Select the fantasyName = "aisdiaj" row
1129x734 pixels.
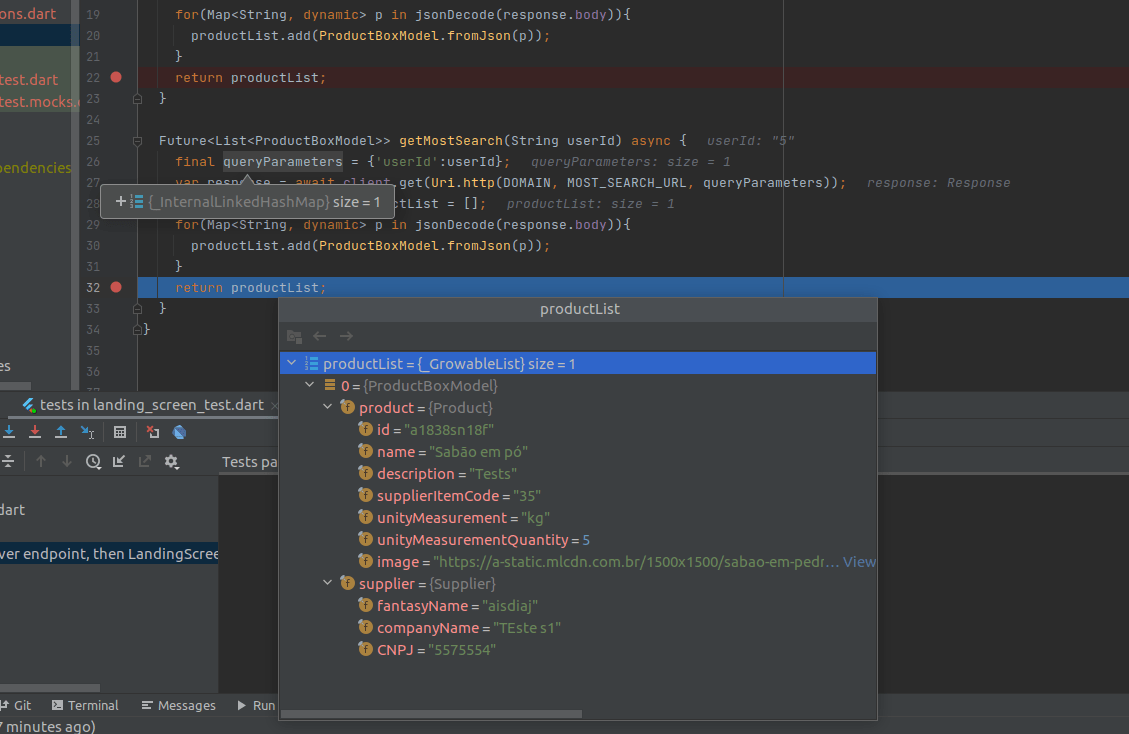coord(578,606)
